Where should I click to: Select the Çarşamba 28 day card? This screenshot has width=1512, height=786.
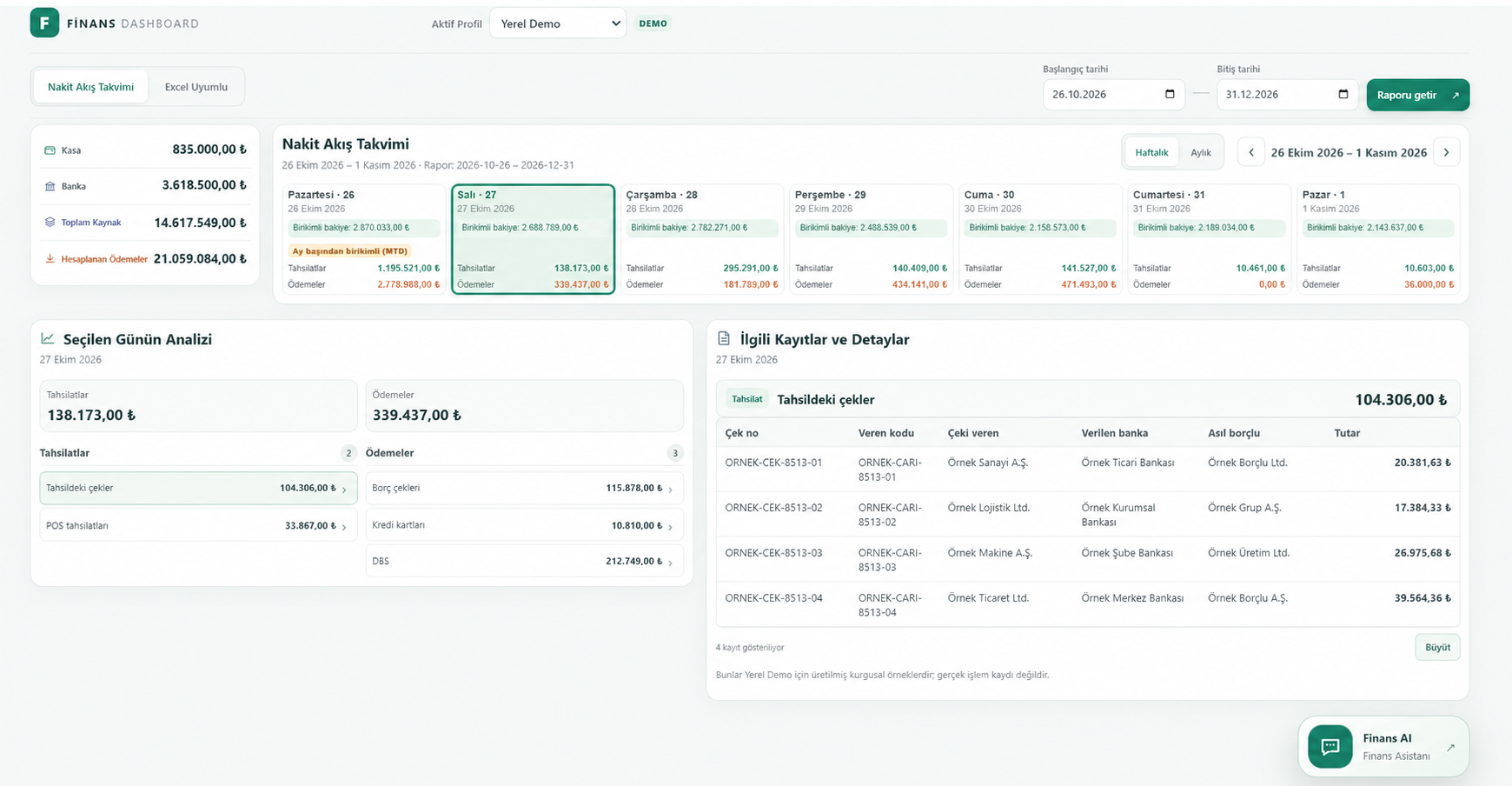click(702, 239)
